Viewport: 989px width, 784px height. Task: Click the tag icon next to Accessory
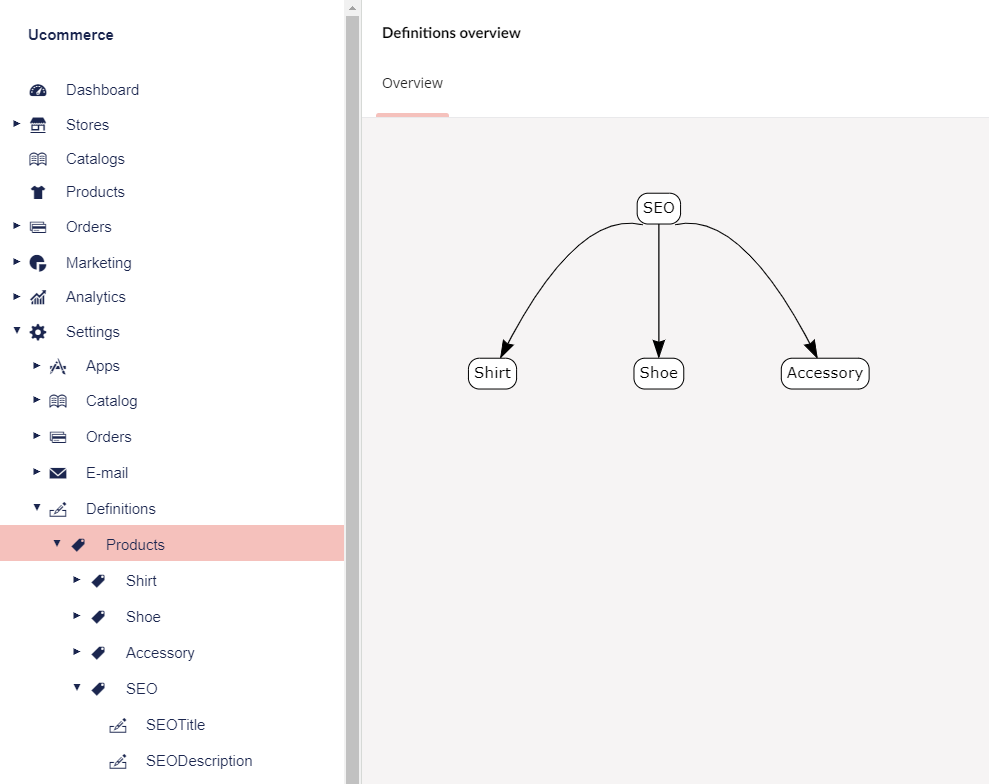(x=98, y=653)
